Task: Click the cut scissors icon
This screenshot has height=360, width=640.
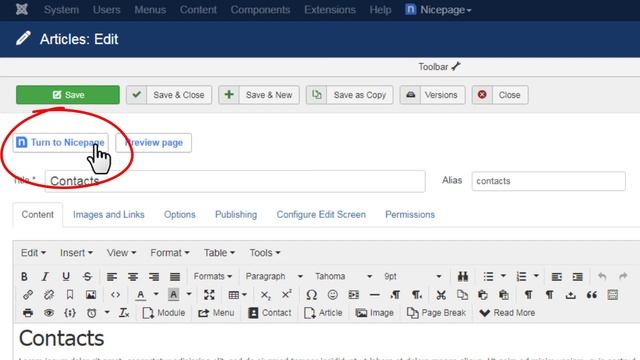Action: (x=441, y=295)
